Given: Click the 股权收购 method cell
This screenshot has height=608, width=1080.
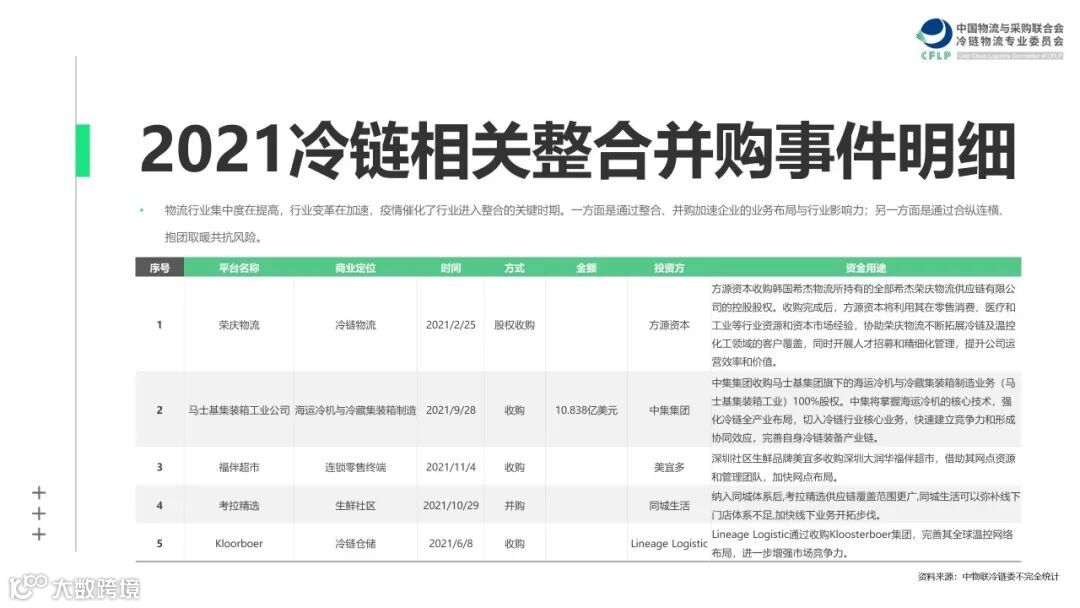Looking at the screenshot, I should [x=514, y=325].
